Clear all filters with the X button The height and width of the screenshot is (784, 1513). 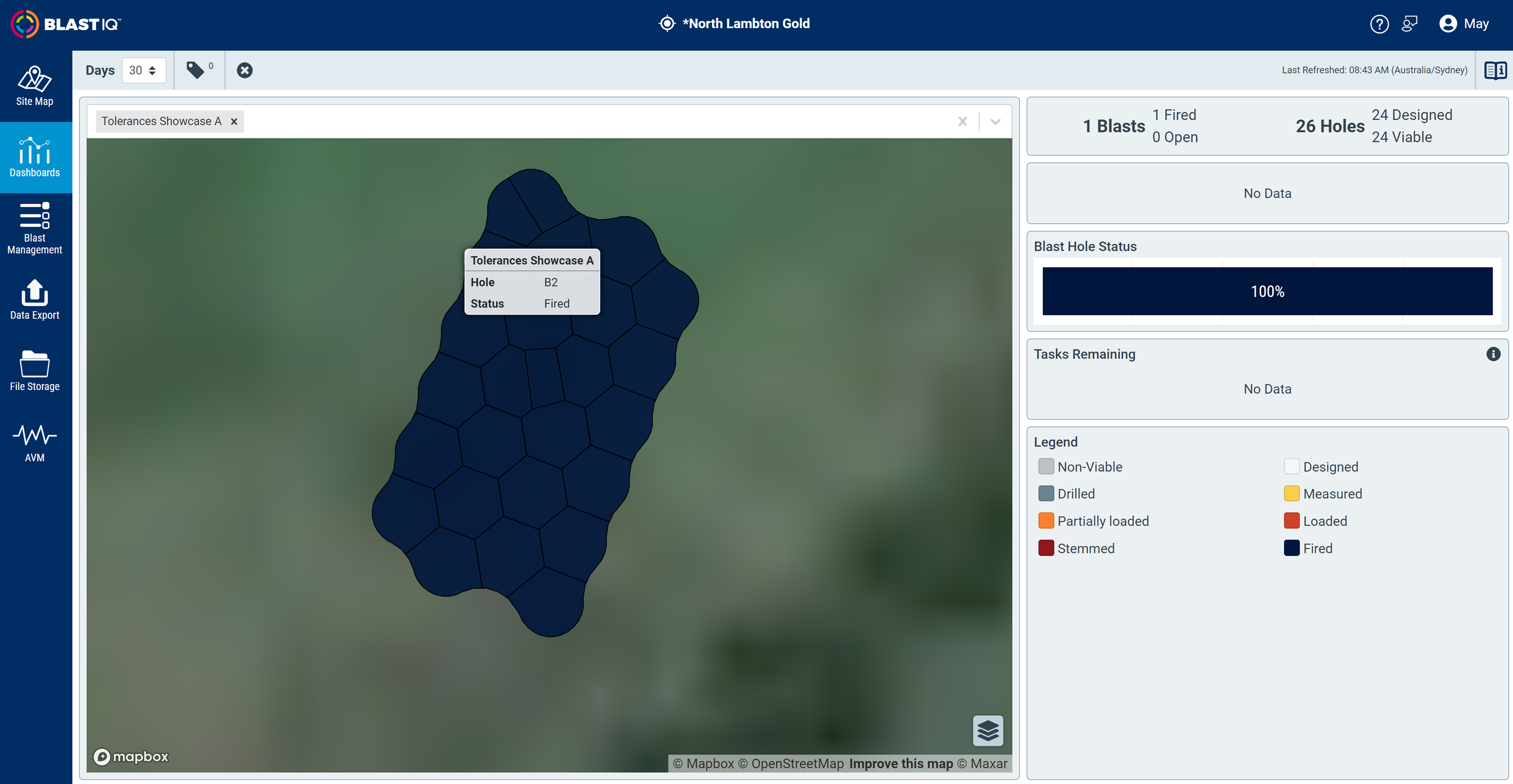pos(245,70)
